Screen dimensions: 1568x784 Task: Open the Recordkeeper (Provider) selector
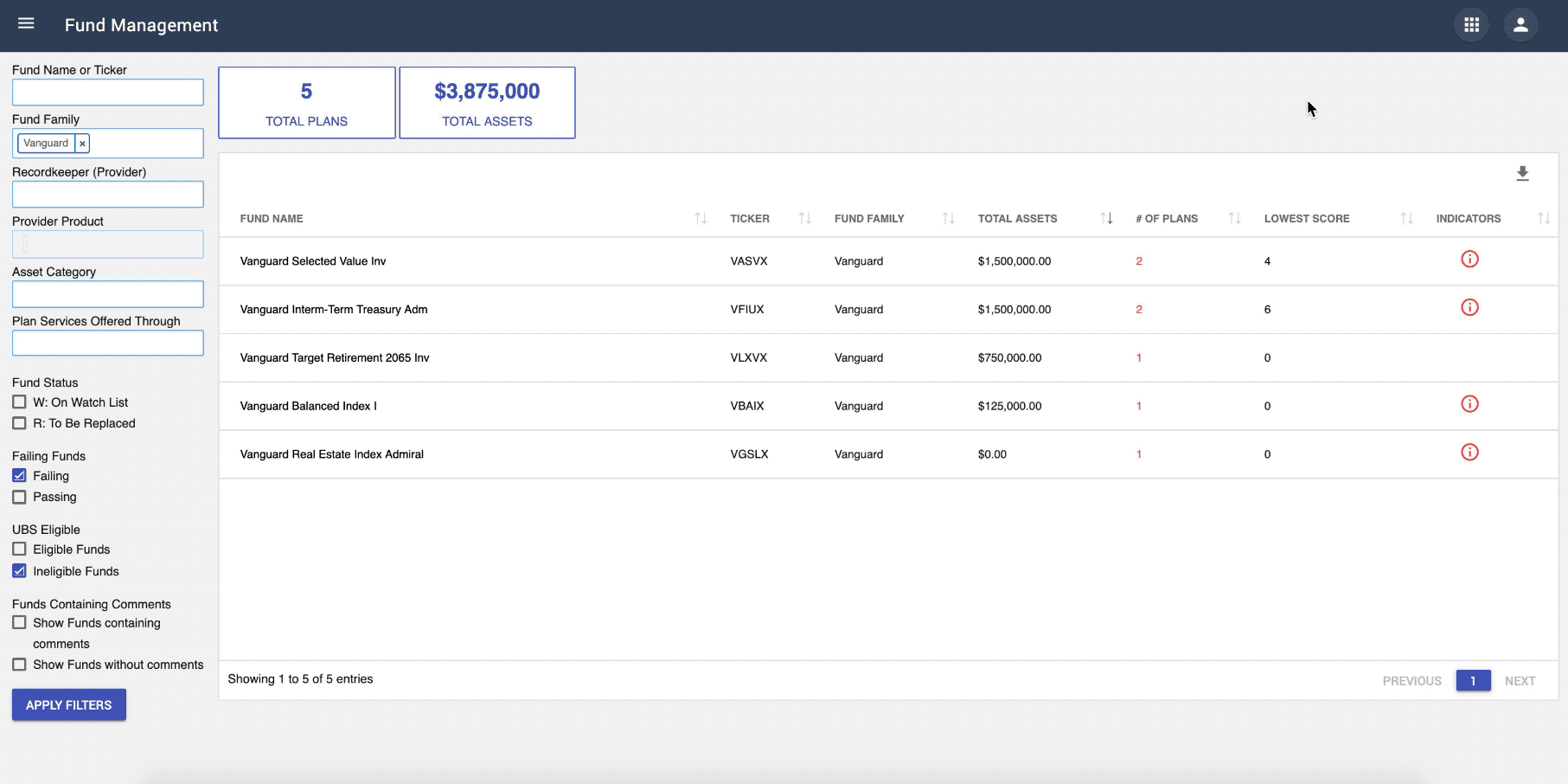coord(108,194)
